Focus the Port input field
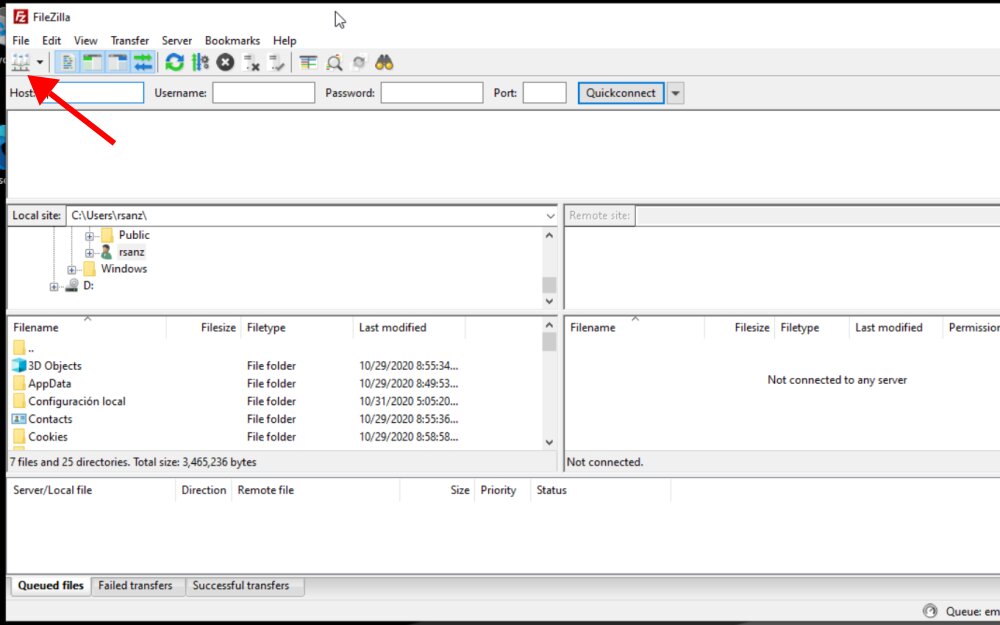The height and width of the screenshot is (625, 1000). click(545, 93)
